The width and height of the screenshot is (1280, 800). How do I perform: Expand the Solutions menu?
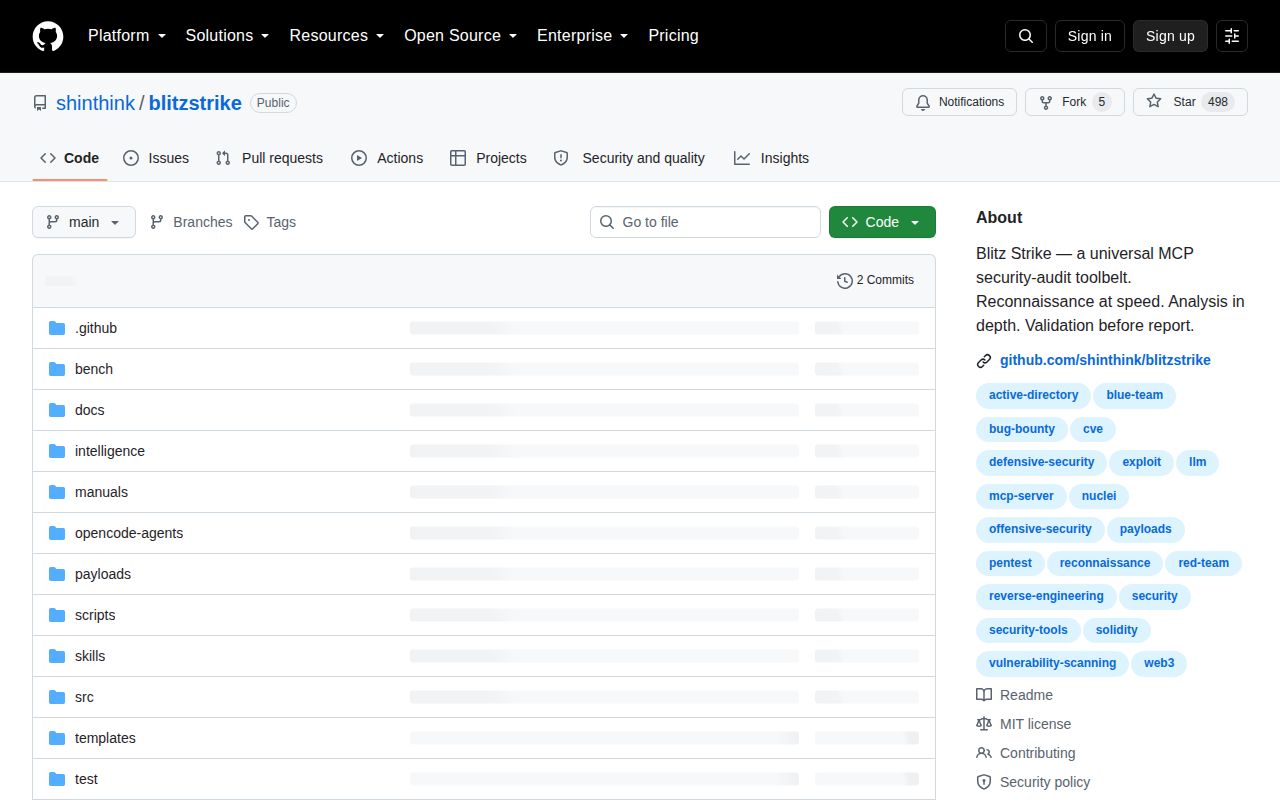tap(227, 36)
